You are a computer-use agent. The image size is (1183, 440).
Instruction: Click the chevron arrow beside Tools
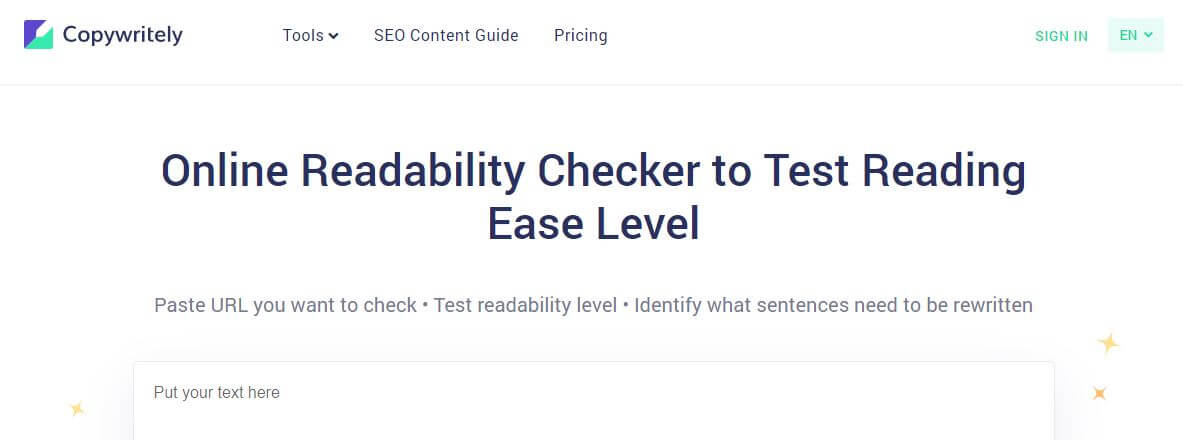pyautogui.click(x=334, y=37)
